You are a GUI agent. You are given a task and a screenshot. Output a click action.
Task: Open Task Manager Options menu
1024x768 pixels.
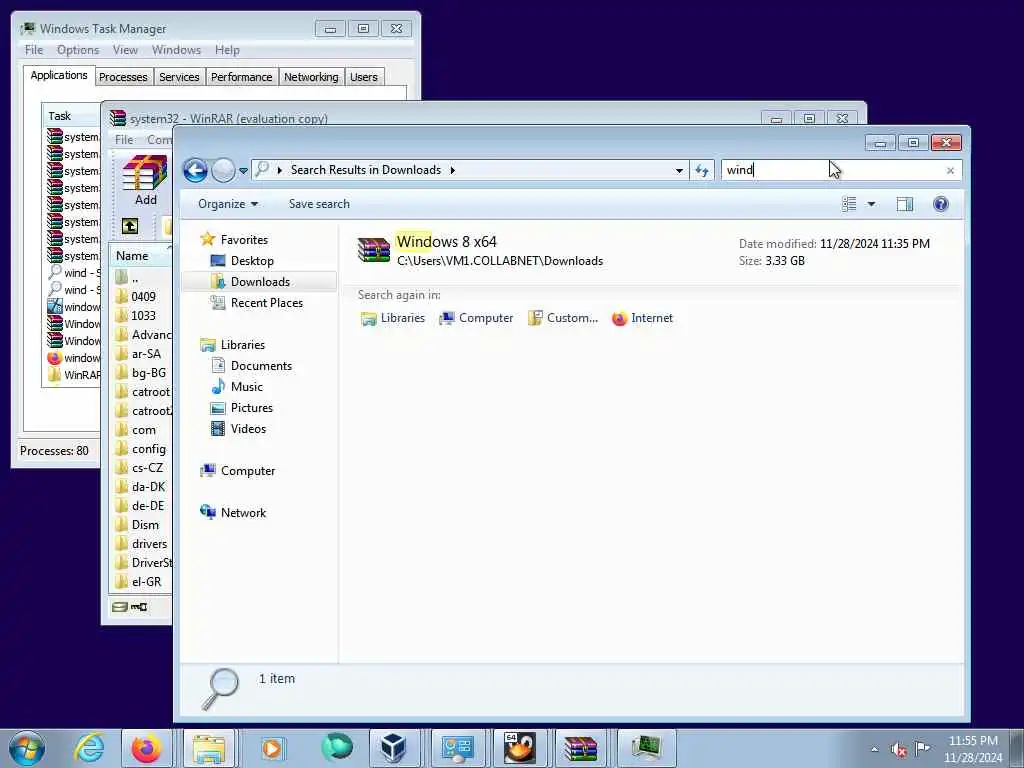[x=78, y=50]
